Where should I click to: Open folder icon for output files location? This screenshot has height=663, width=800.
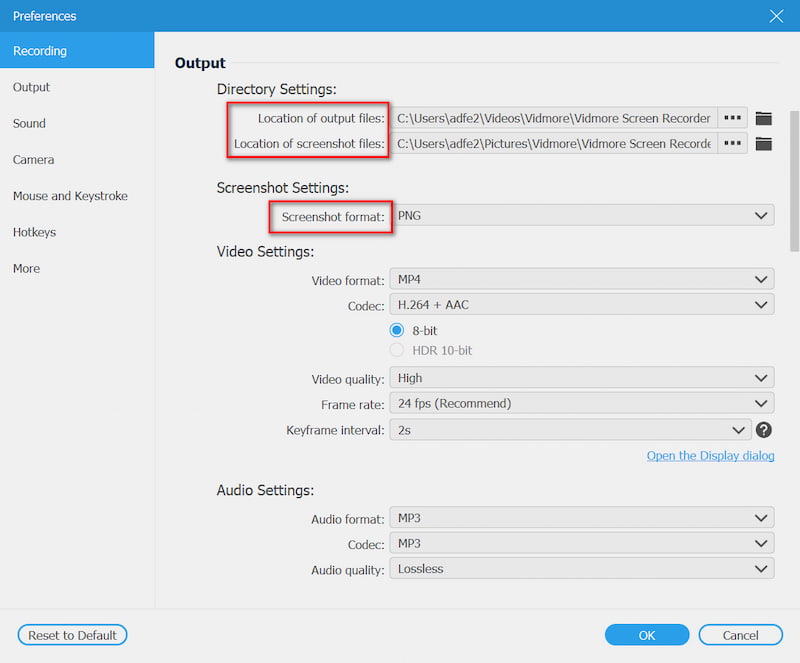[x=764, y=118]
